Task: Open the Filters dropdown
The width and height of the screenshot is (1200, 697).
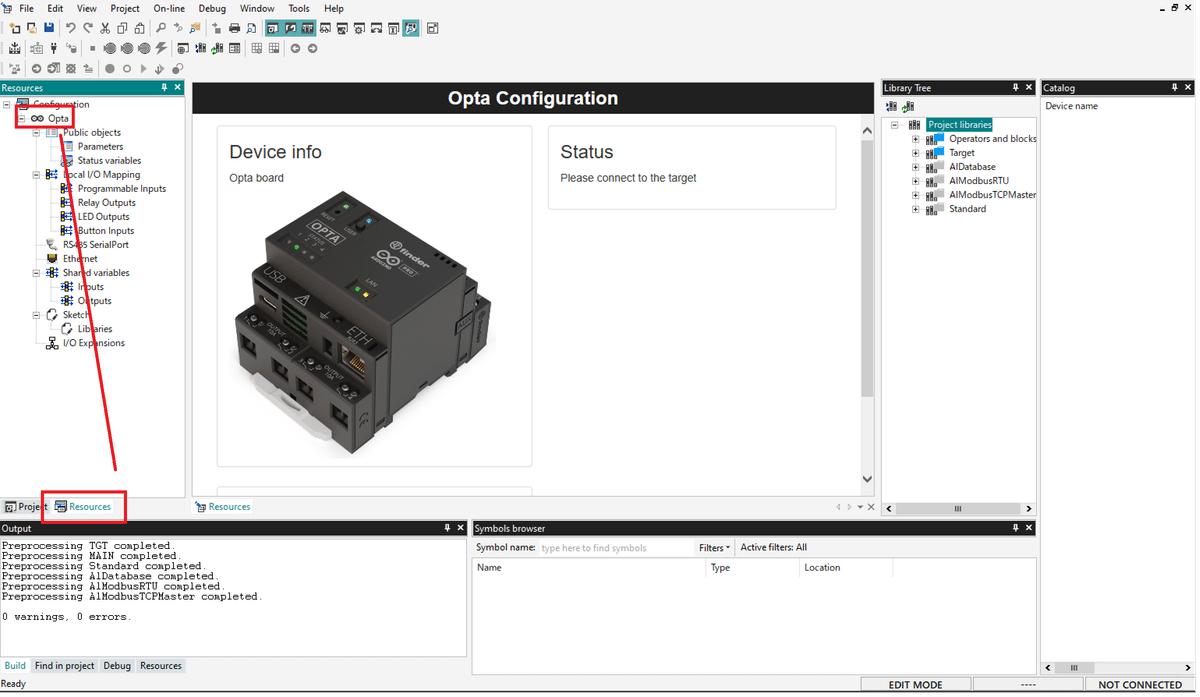Action: [x=714, y=548]
